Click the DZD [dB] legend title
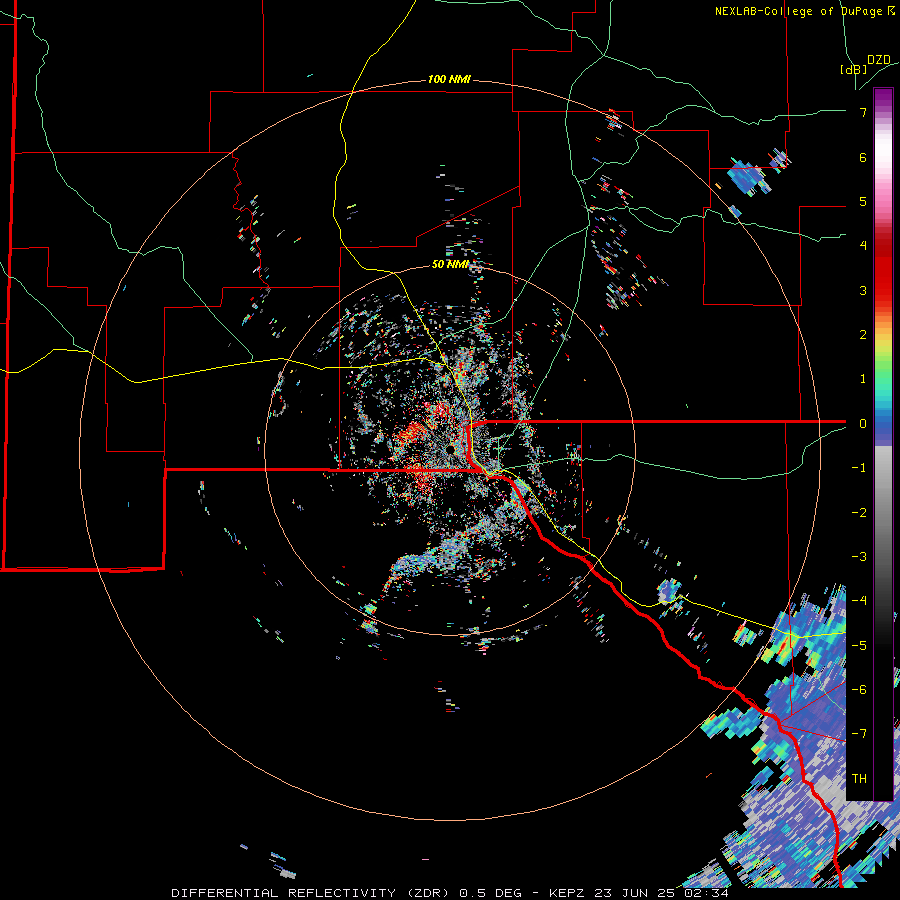900x900 pixels. click(x=866, y=64)
